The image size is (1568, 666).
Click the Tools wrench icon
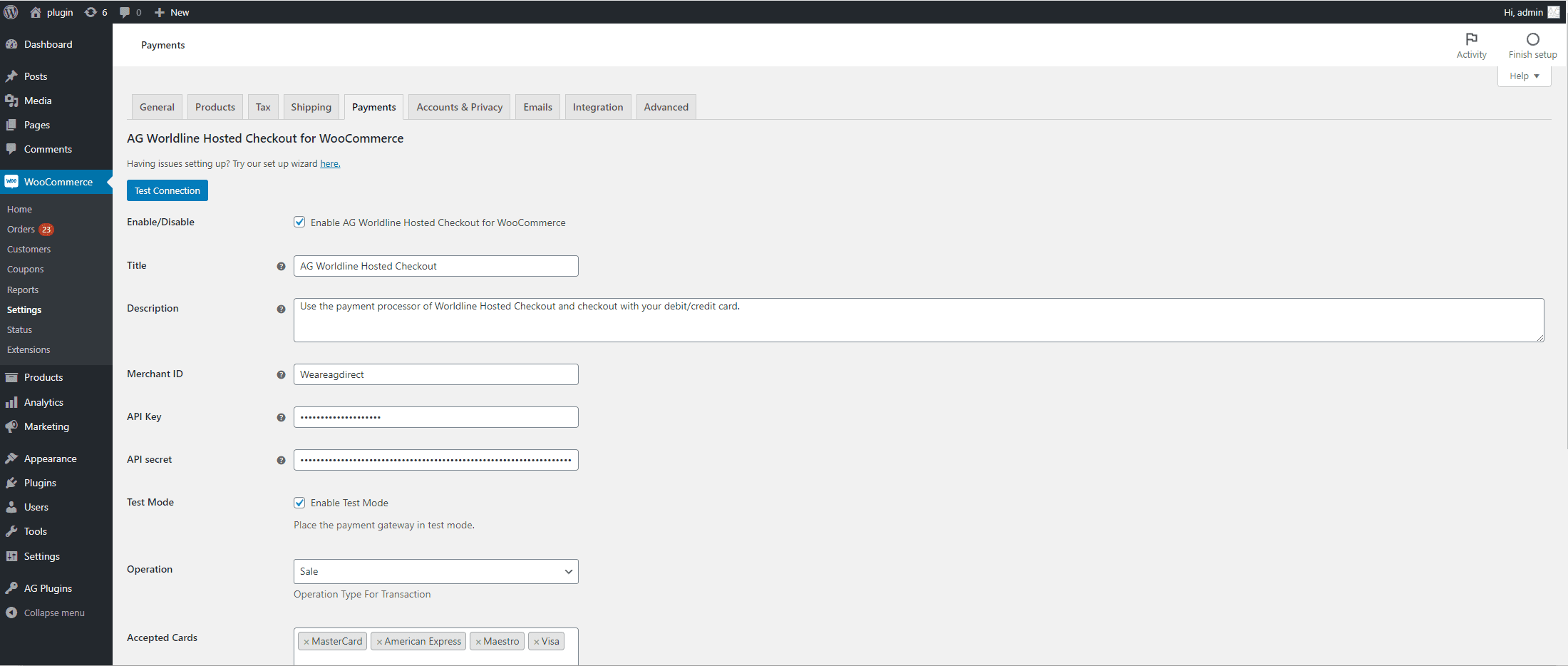point(11,531)
